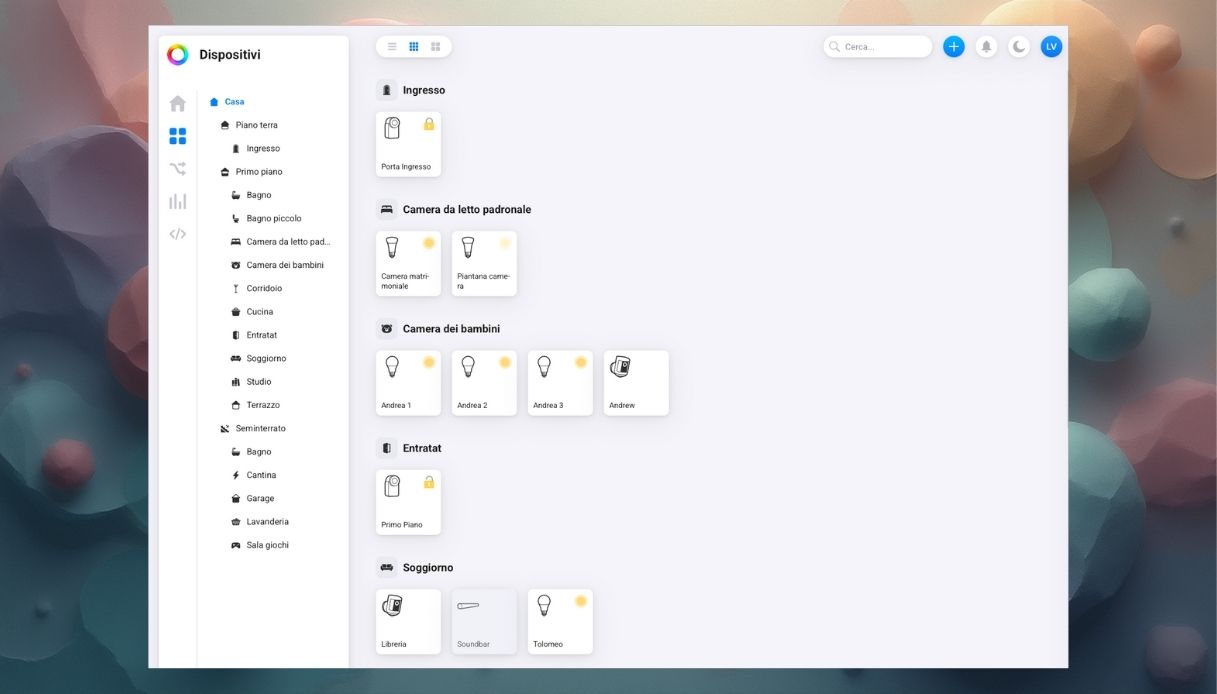Screen dimensions: 1217x694
Task: Click the colorful ring app logo
Action: pyautogui.click(x=177, y=55)
